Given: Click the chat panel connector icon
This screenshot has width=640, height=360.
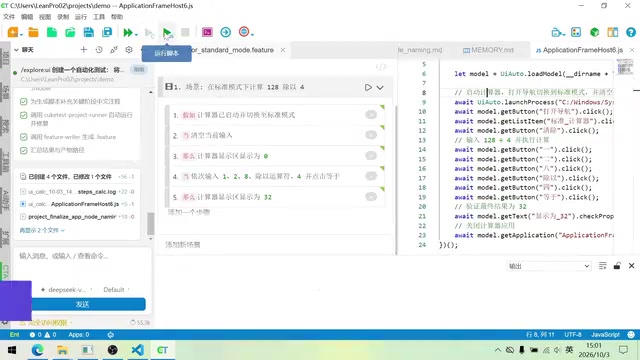Looking at the screenshot, I should (x=114, y=49).
